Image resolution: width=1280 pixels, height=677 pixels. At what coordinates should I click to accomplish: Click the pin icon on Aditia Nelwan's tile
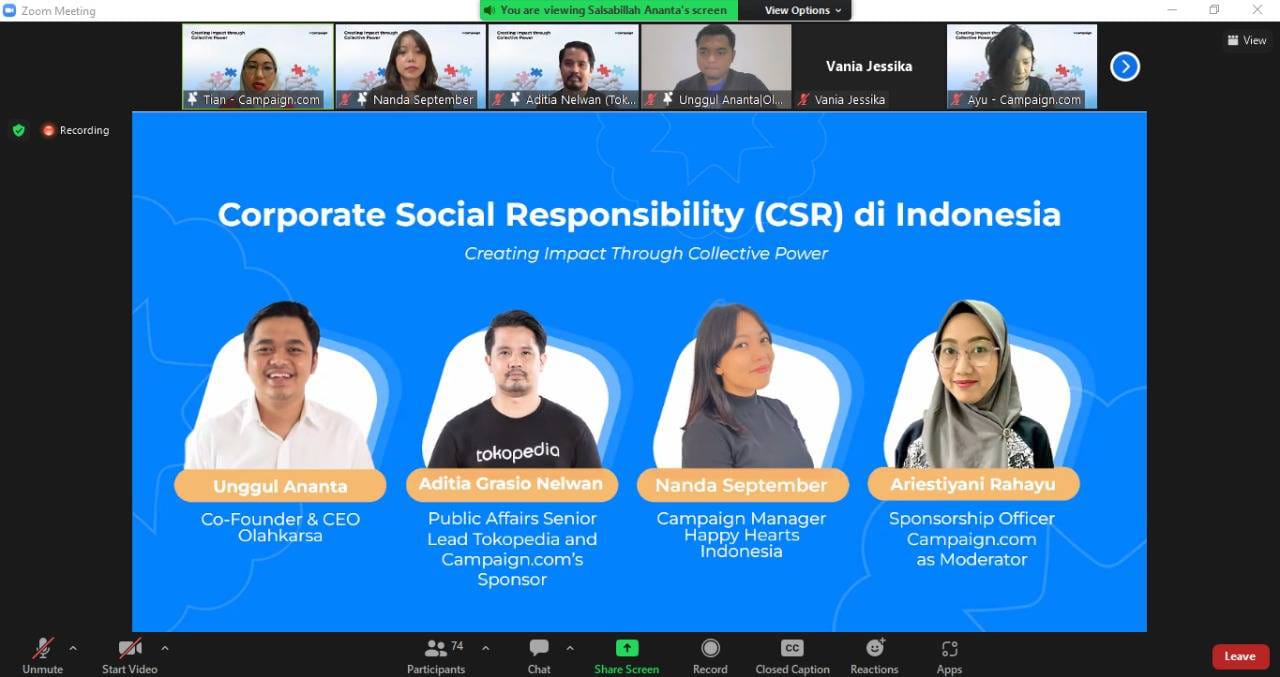point(515,99)
